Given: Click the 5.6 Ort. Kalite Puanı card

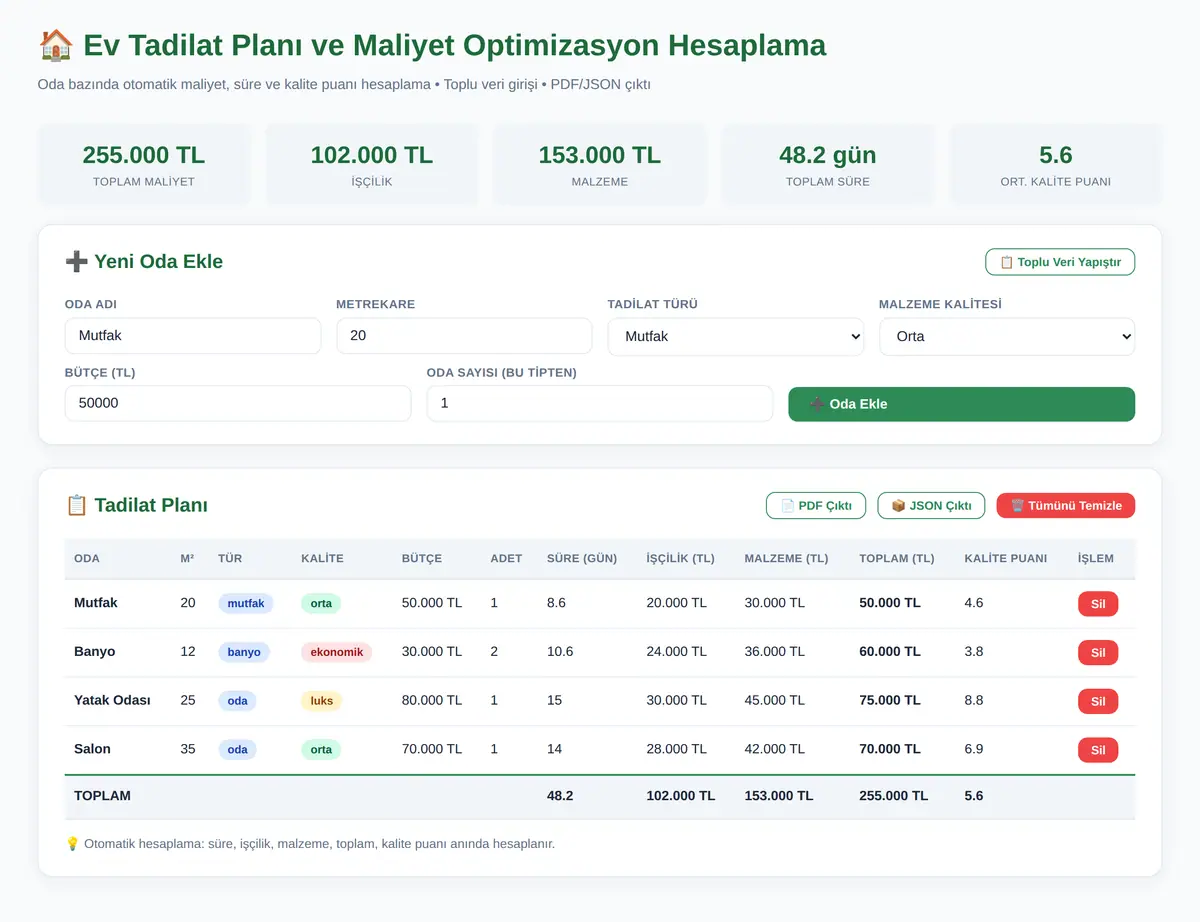Looking at the screenshot, I should coord(1056,165).
